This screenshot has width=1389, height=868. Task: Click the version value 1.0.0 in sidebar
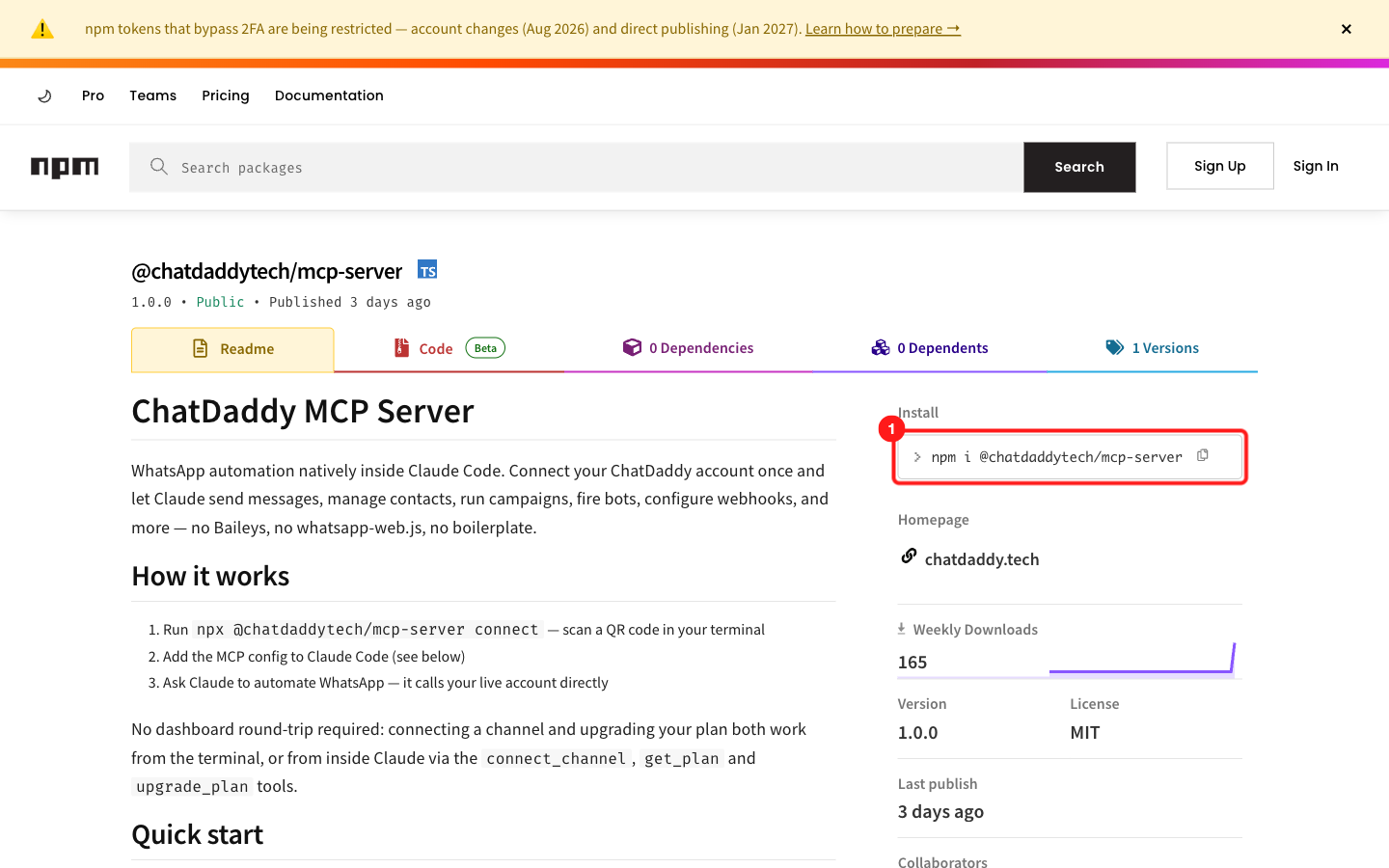(918, 733)
